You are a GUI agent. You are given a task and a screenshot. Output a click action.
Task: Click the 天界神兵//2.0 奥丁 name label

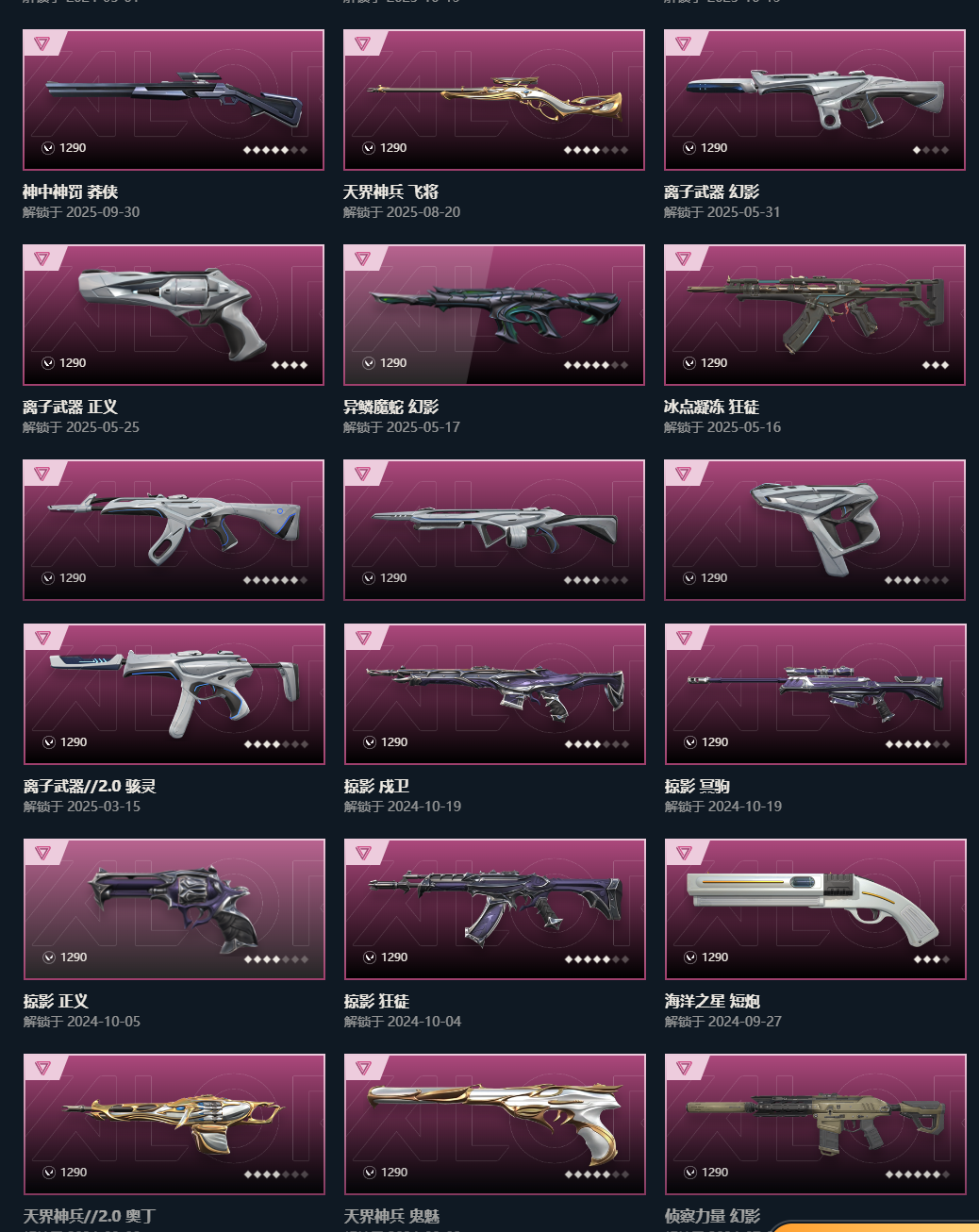click(90, 1216)
